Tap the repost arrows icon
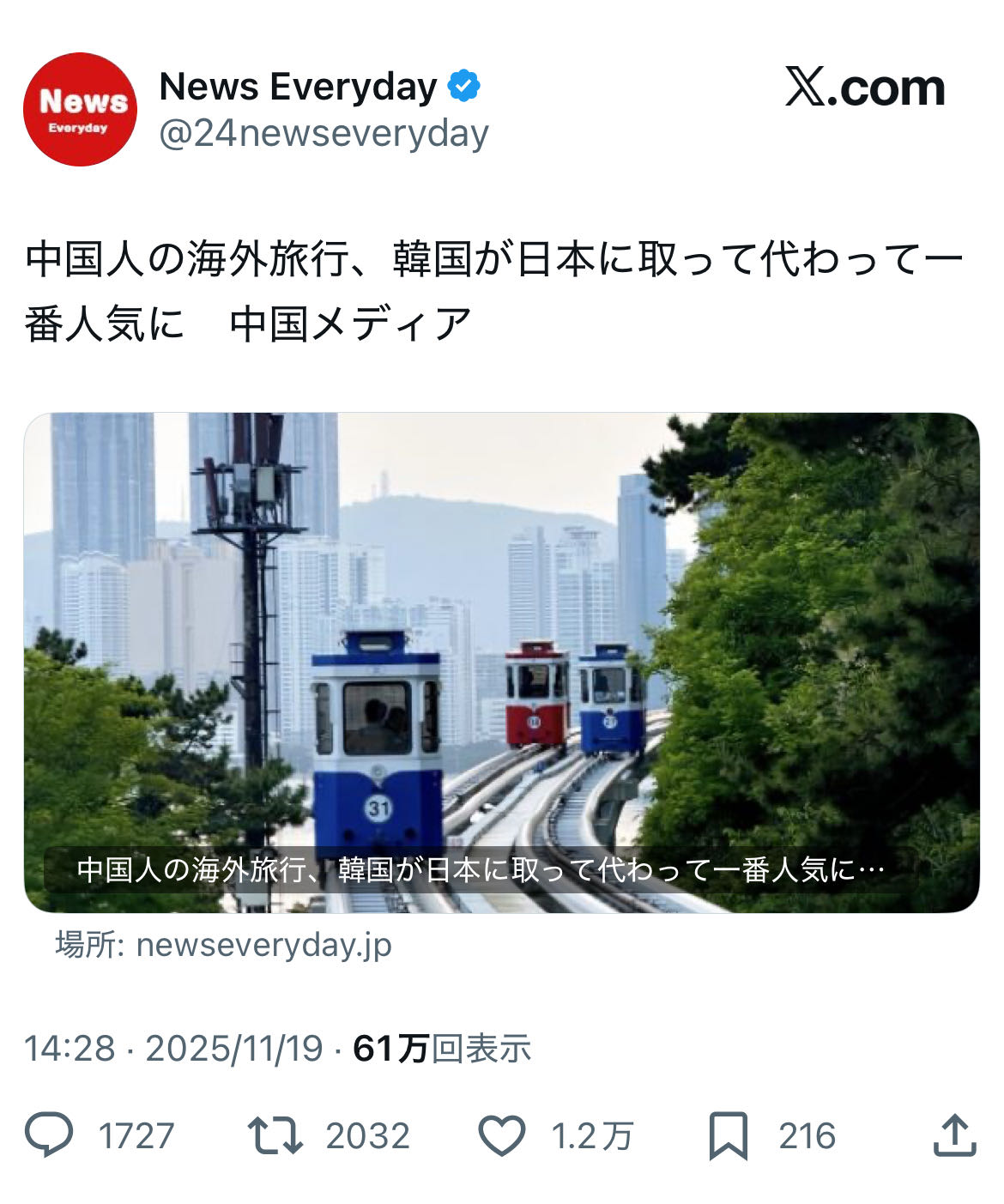 [x=275, y=1134]
